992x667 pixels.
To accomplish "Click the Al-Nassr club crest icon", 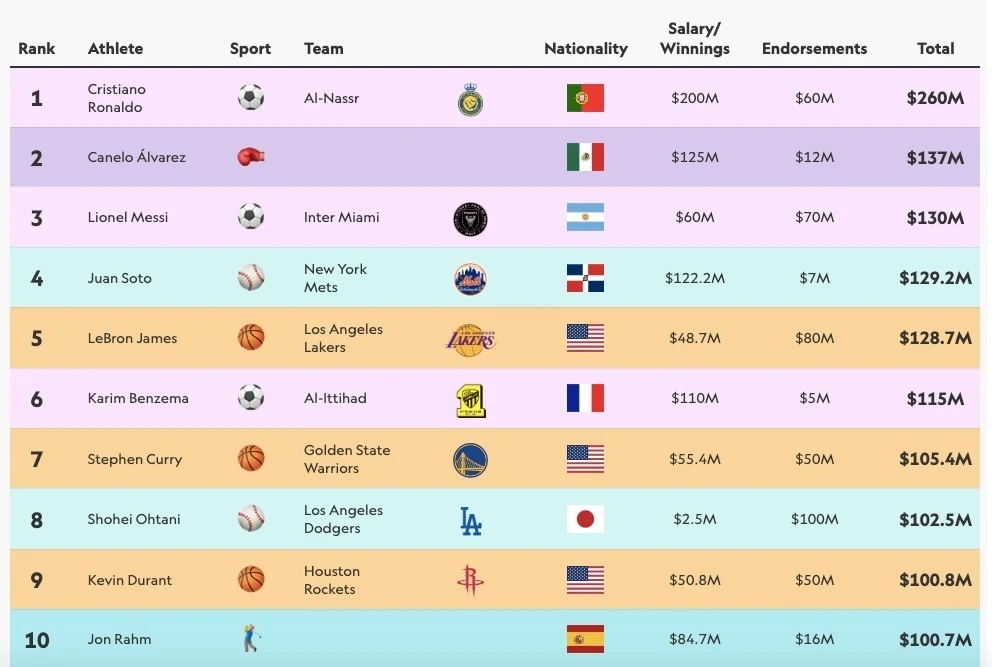I will (x=471, y=99).
